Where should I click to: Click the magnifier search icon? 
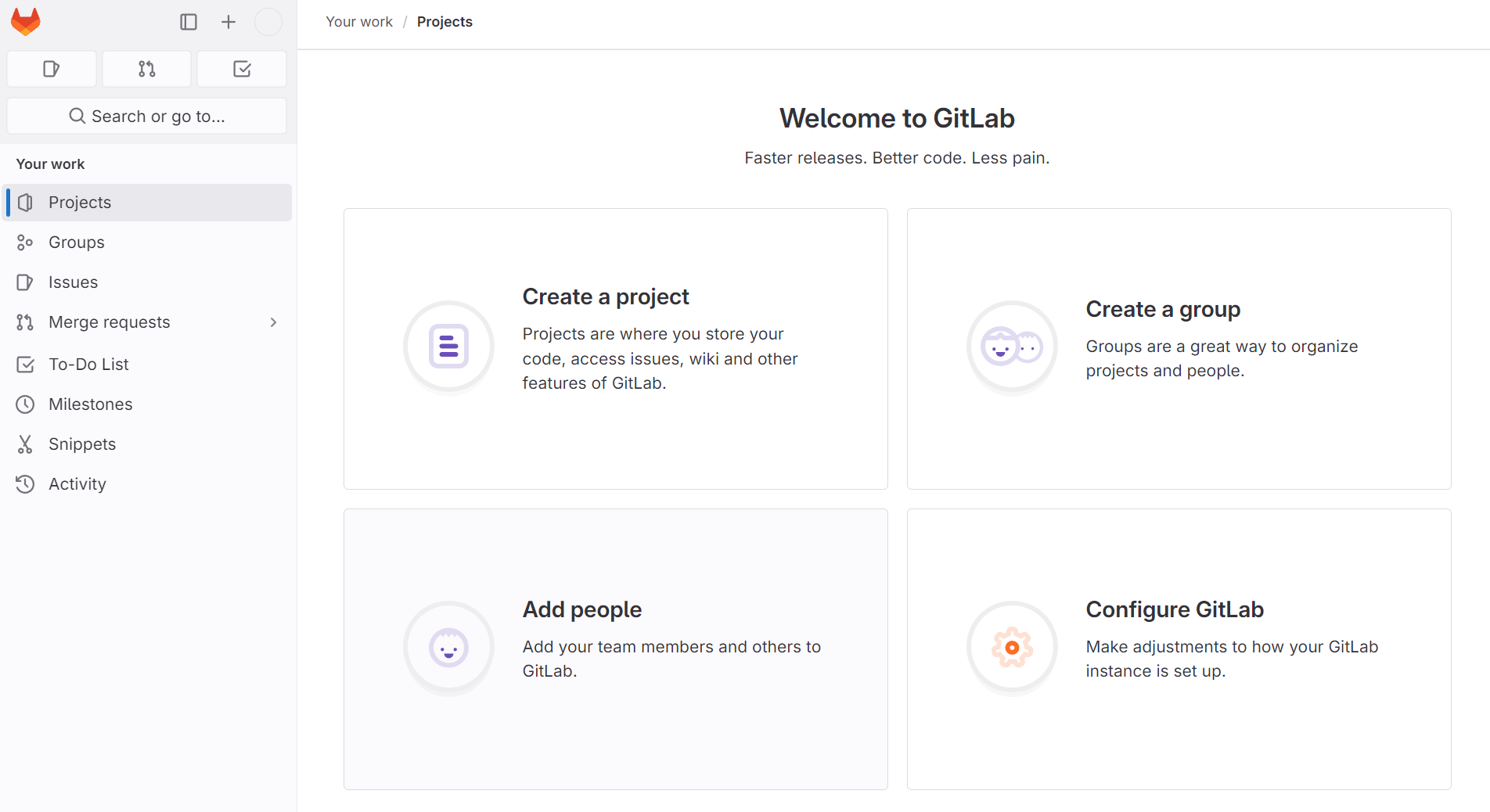(77, 116)
